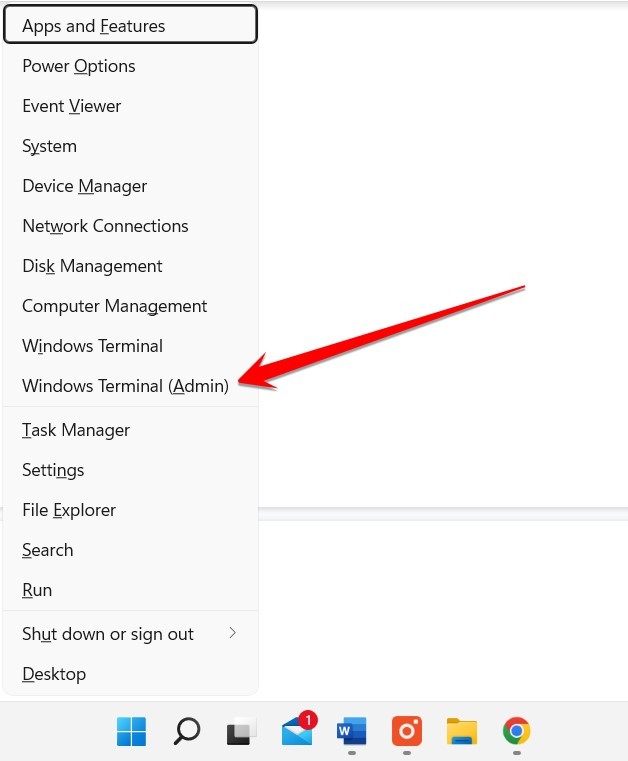Launch Windows Terminal (Admin)
Screen dimensions: 628x761
[x=130, y=386]
